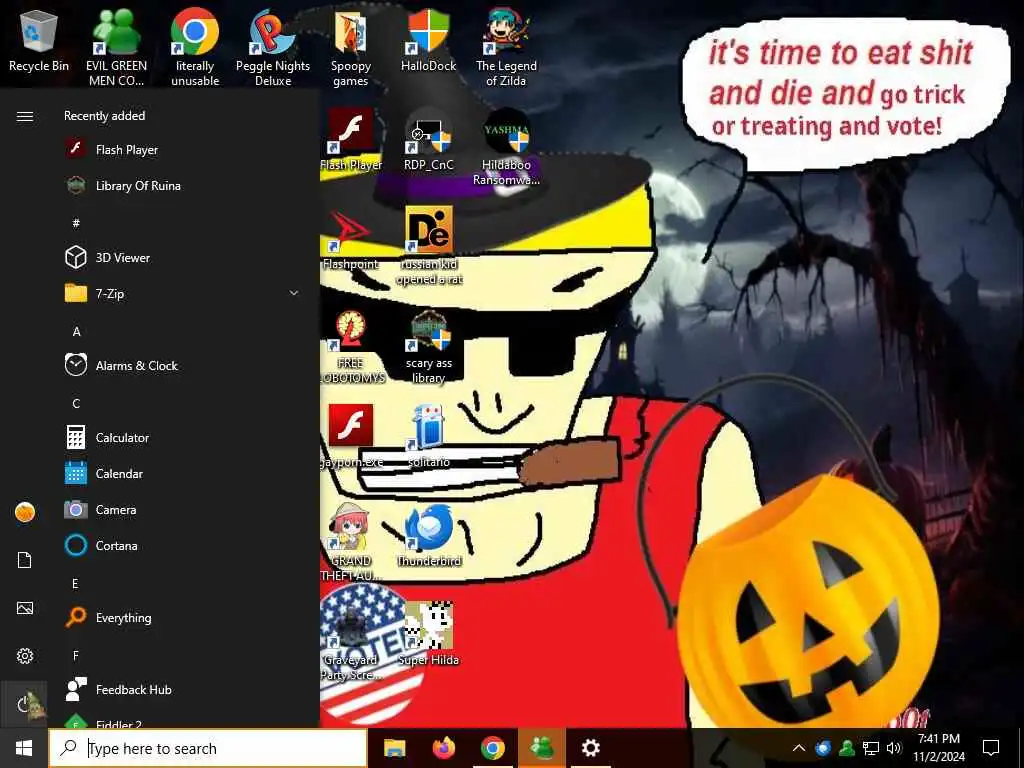Open solitario desktop shortcut
1024x768 pixels.
pos(428,436)
